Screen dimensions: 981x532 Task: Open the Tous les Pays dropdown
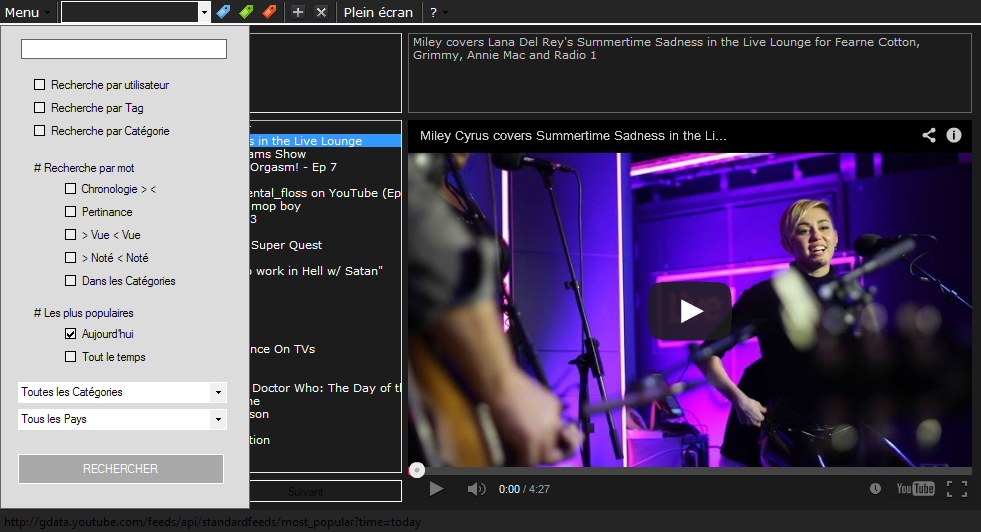tap(123, 419)
